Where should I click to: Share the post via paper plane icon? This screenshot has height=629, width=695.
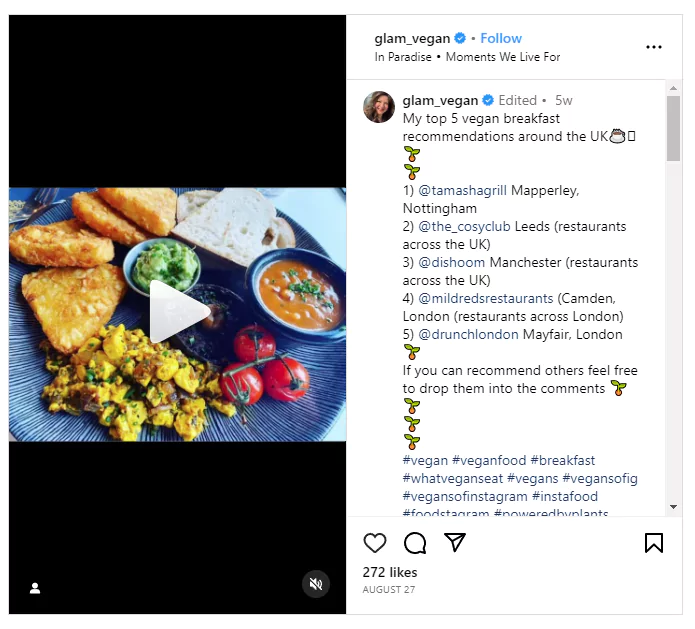[455, 543]
